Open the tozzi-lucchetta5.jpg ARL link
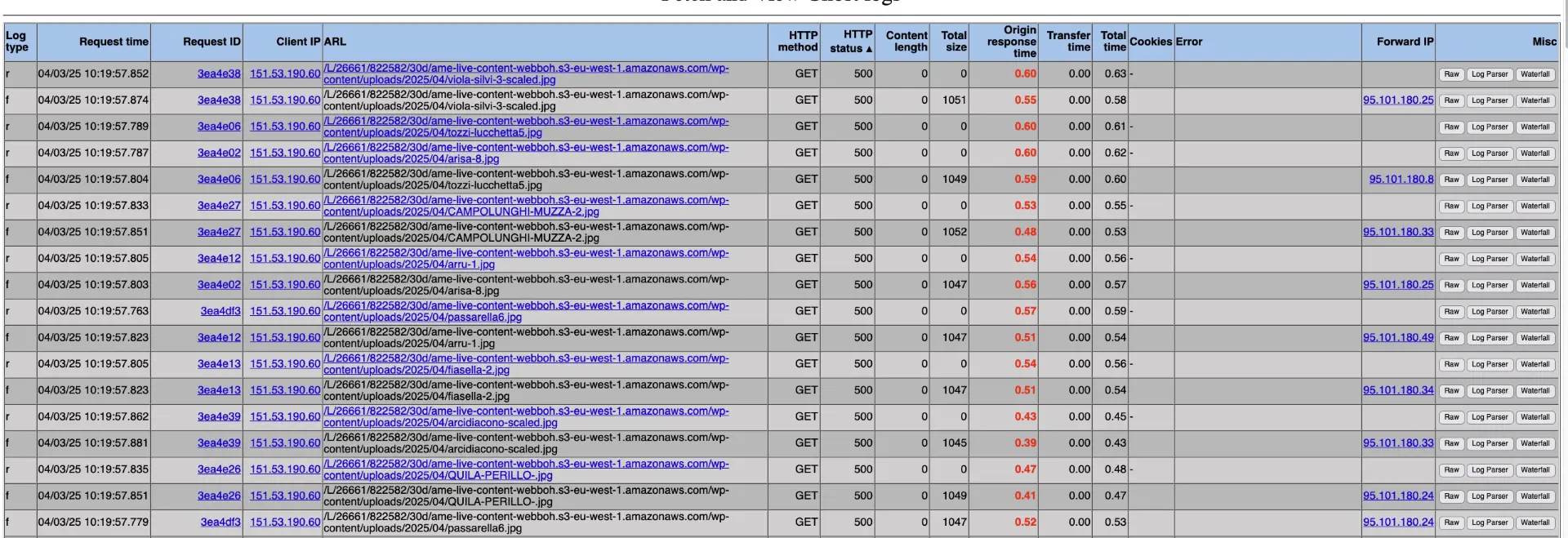Screen dimensions: 1568x538 click(526, 127)
